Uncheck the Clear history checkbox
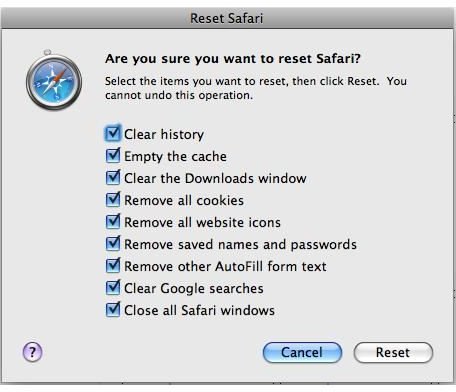 click(113, 134)
